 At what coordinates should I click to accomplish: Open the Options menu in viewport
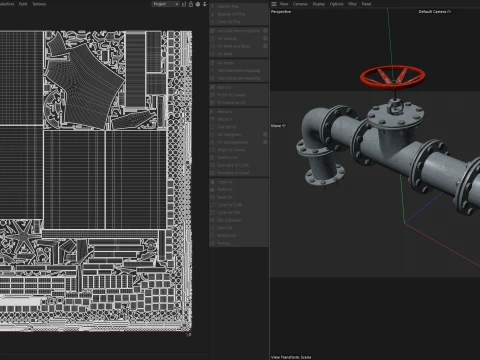(x=336, y=4)
